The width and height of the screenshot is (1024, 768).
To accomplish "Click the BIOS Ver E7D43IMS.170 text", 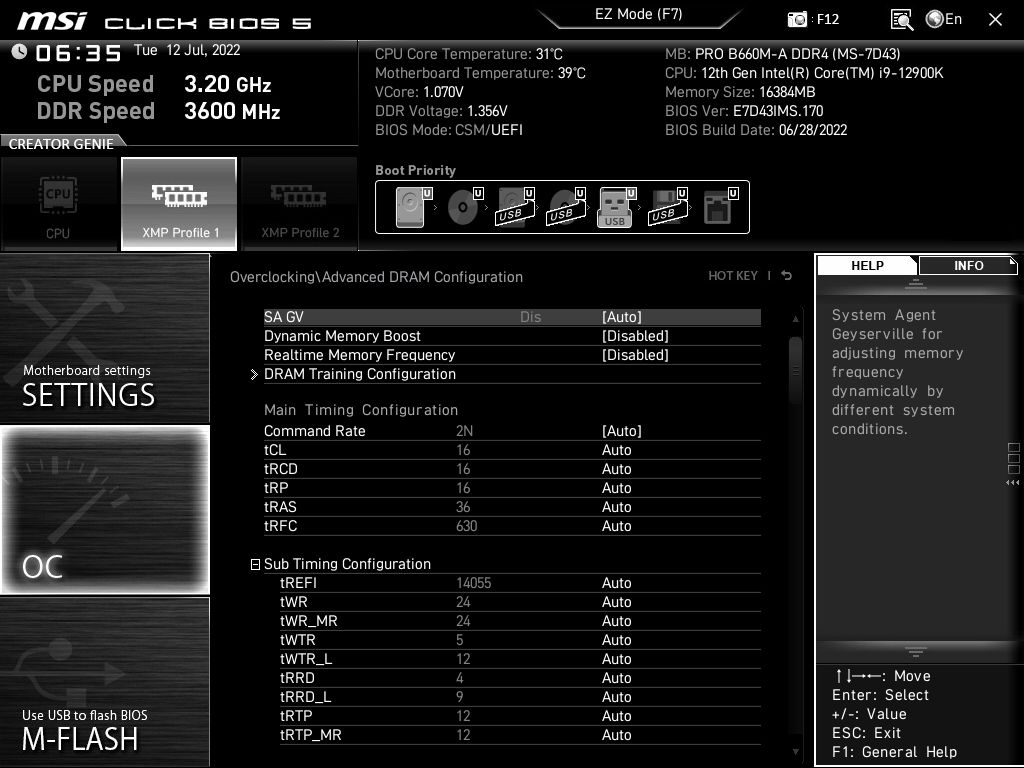I will pyautogui.click(x=744, y=111).
